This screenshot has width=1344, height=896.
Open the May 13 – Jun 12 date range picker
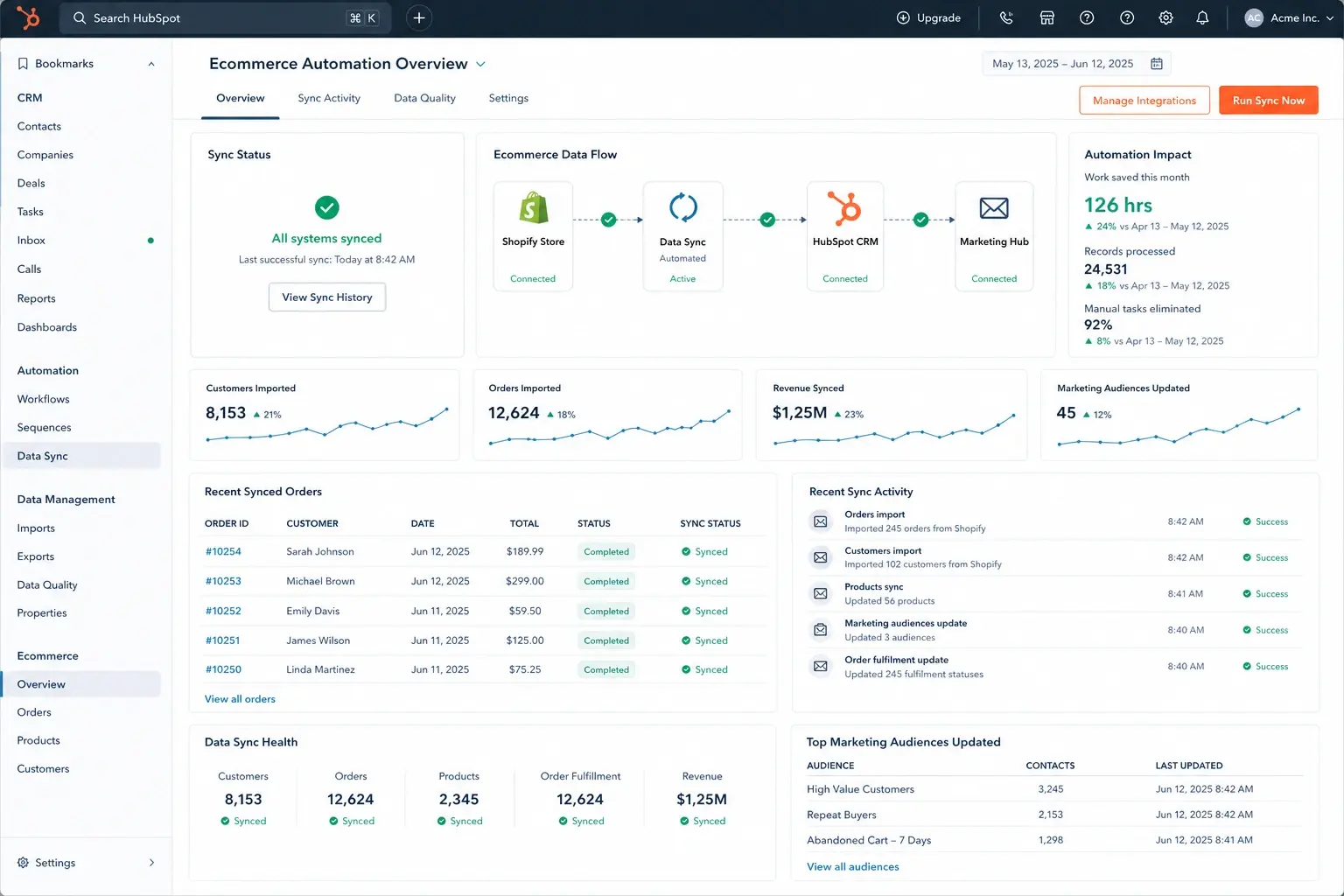point(1076,64)
